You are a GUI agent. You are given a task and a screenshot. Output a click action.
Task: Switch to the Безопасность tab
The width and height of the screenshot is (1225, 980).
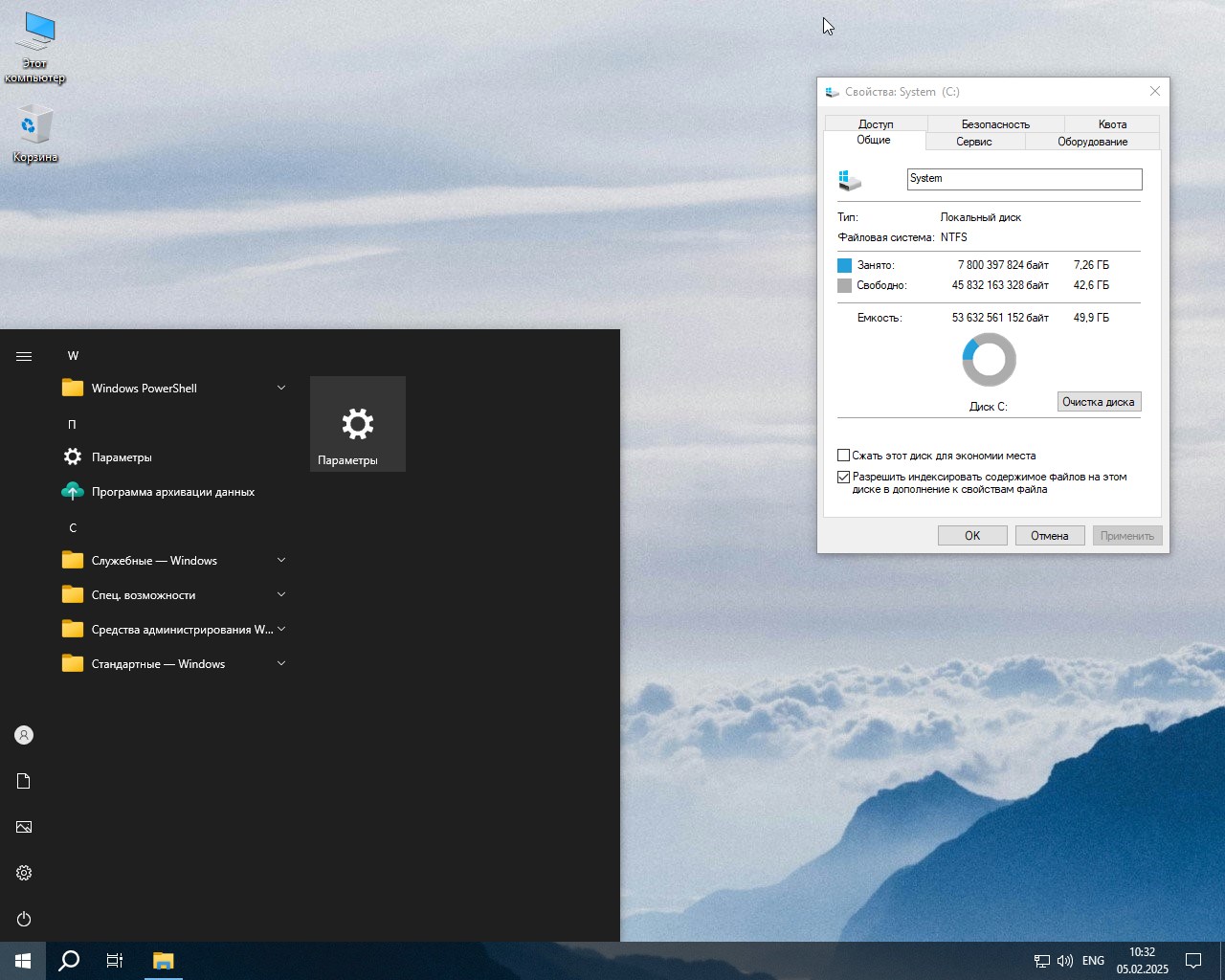995,124
